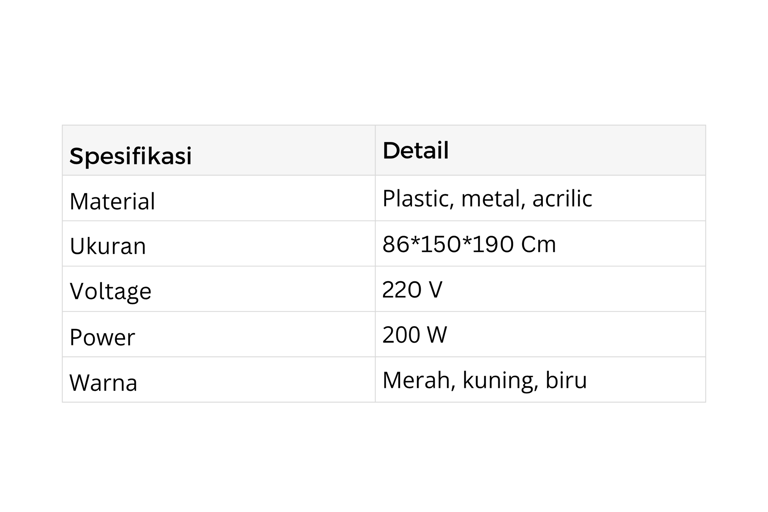Click the word biru in Warna details
Image resolution: width=768 pixels, height=512 pixels.
(x=566, y=380)
